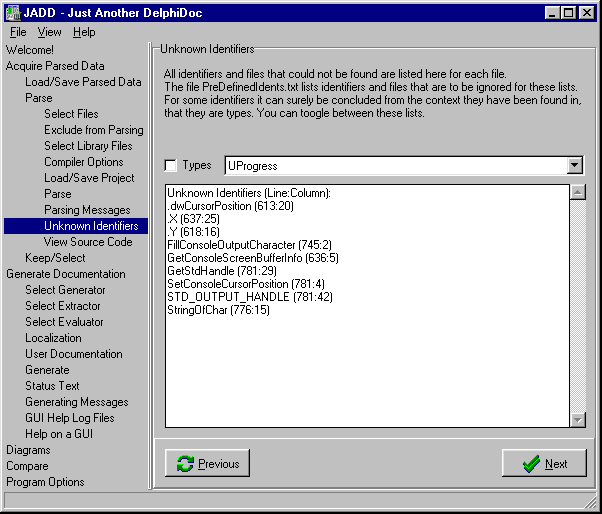602x514 pixels.
Task: Click the StringOfChar (776:15) line
Action: click(218, 310)
